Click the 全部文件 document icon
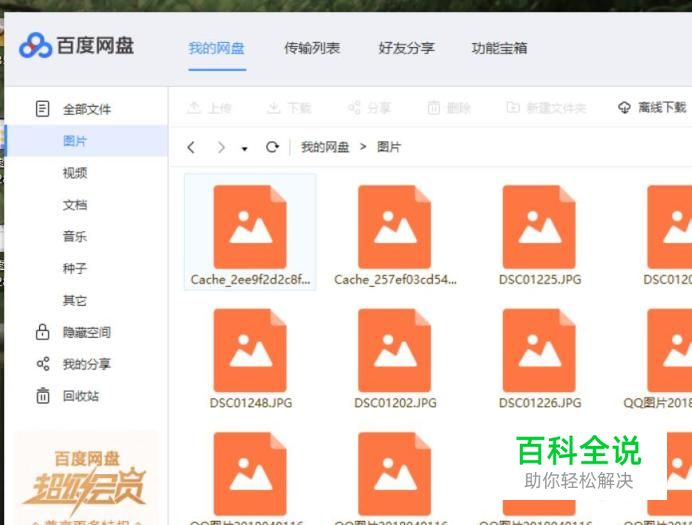 click(42, 109)
